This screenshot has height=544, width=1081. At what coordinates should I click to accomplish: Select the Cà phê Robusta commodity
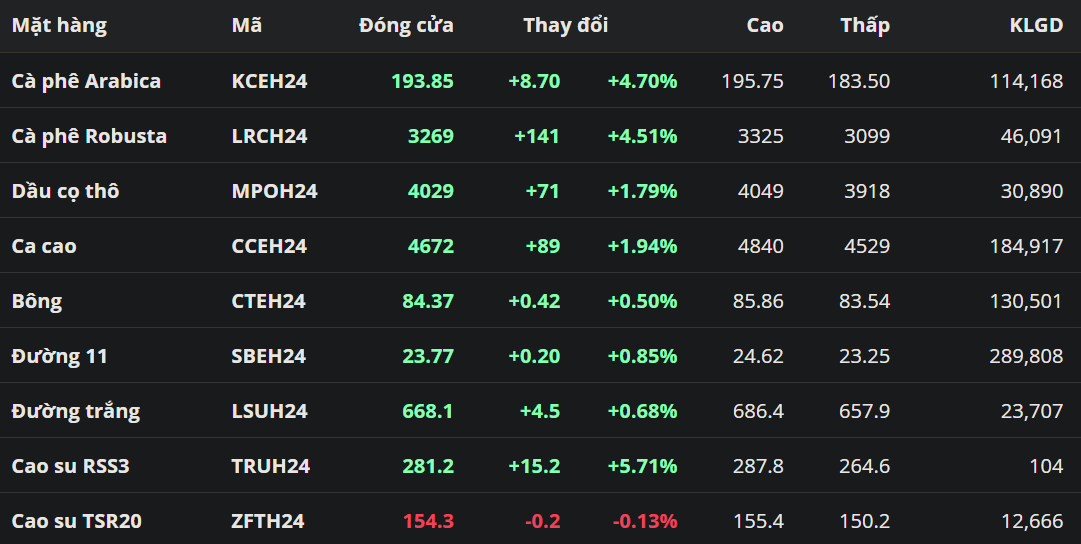tap(89, 136)
